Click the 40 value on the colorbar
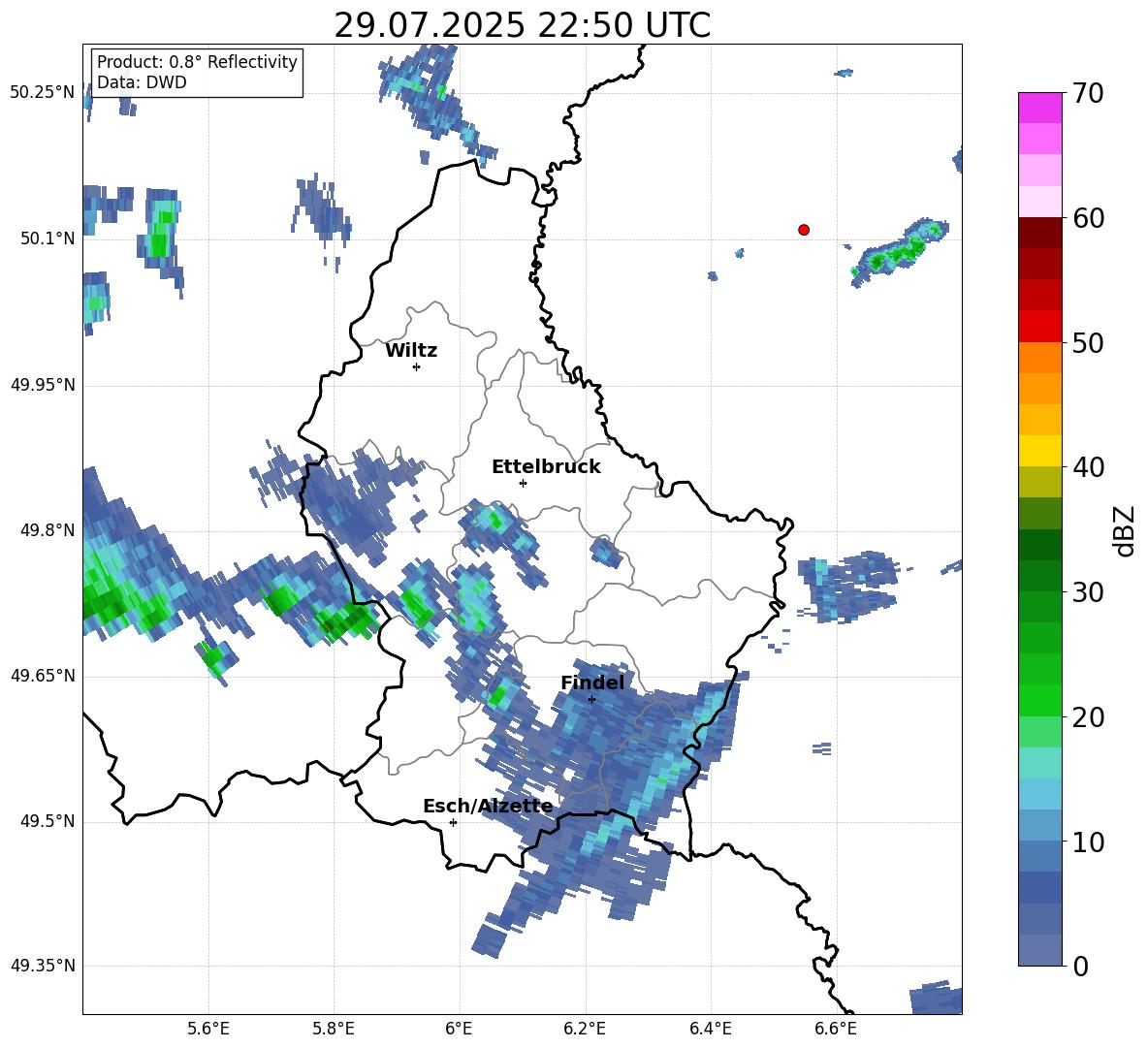 1088,467
